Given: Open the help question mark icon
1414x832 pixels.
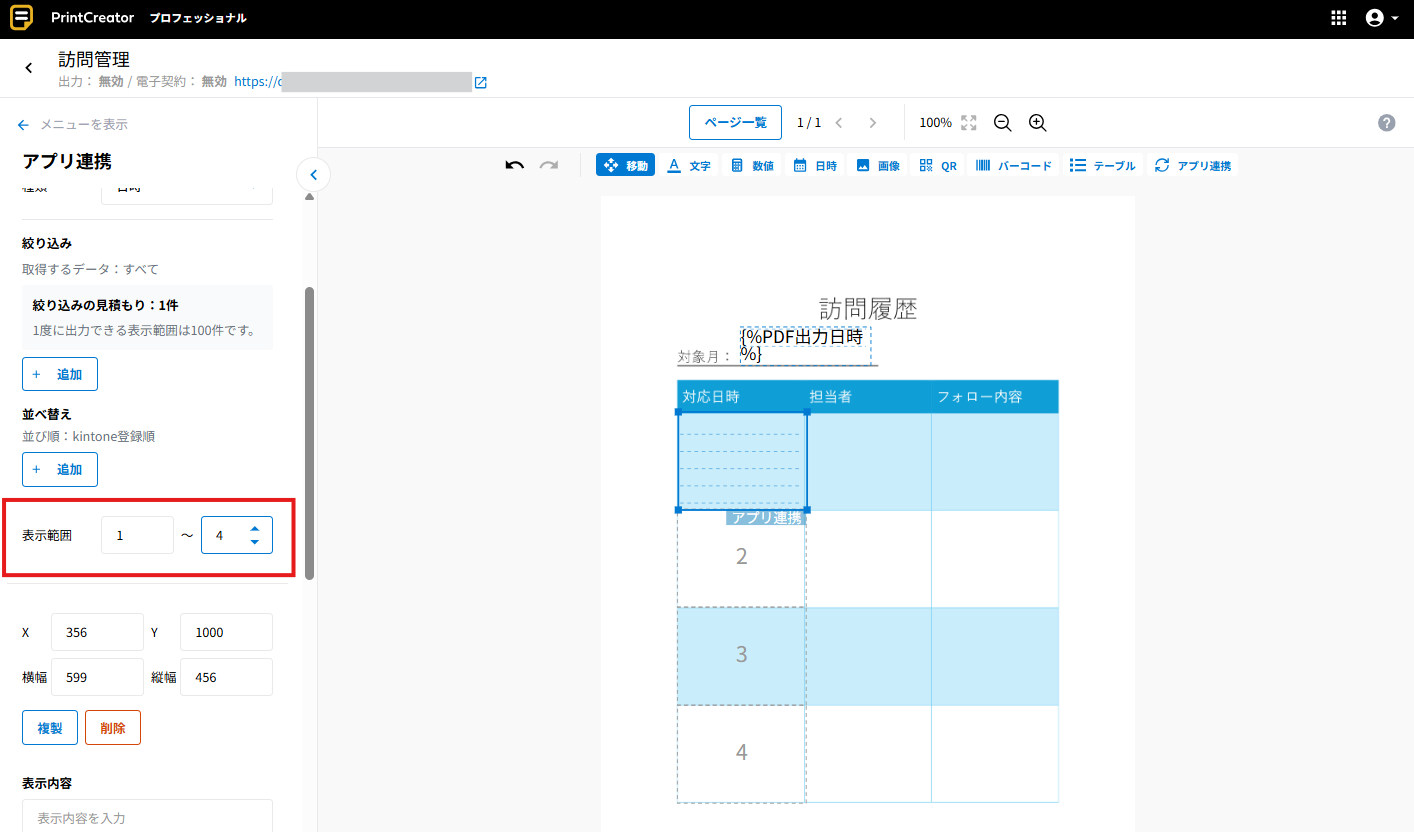Looking at the screenshot, I should tap(1386, 122).
